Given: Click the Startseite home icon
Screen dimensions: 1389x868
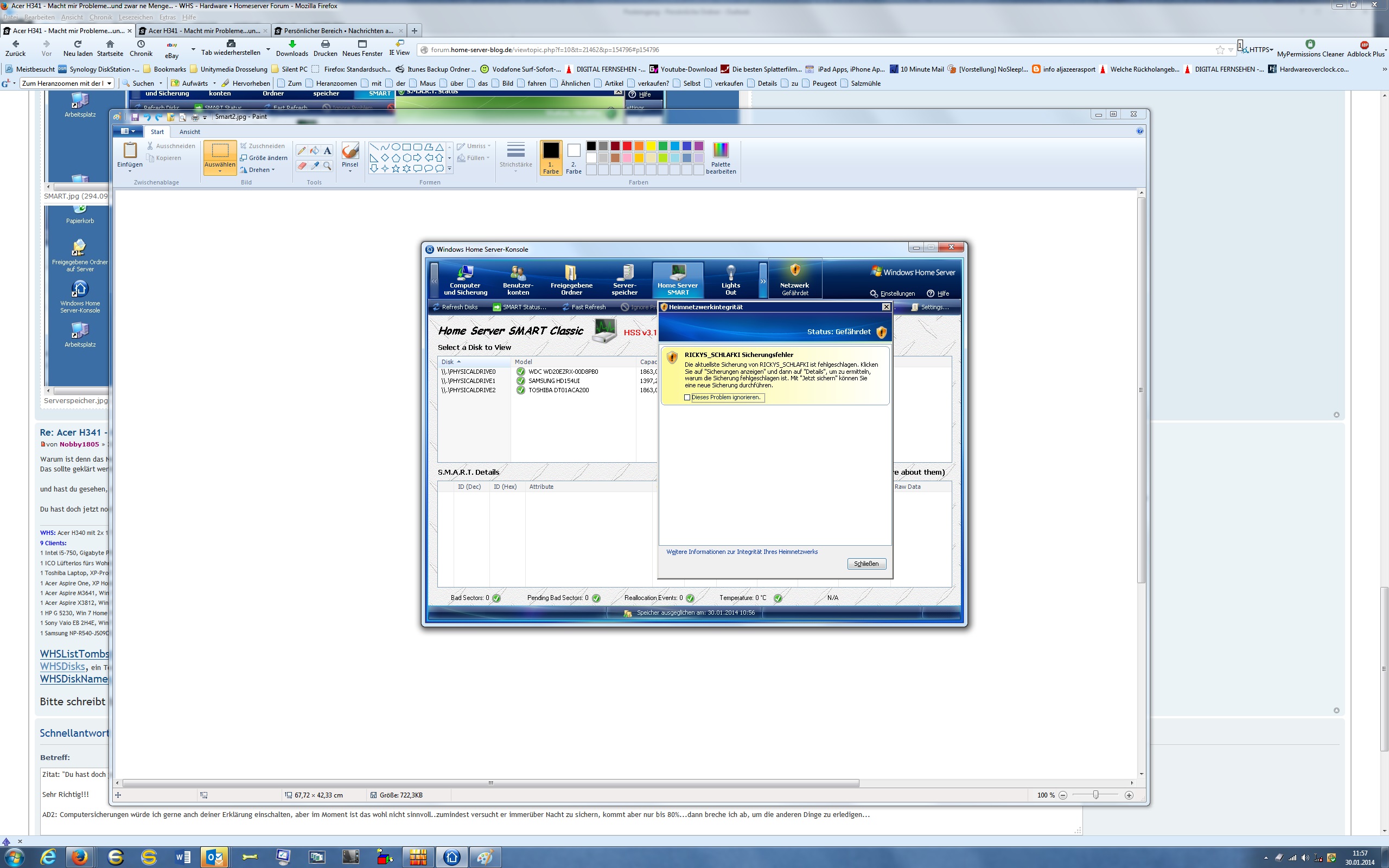Looking at the screenshot, I should (x=110, y=44).
